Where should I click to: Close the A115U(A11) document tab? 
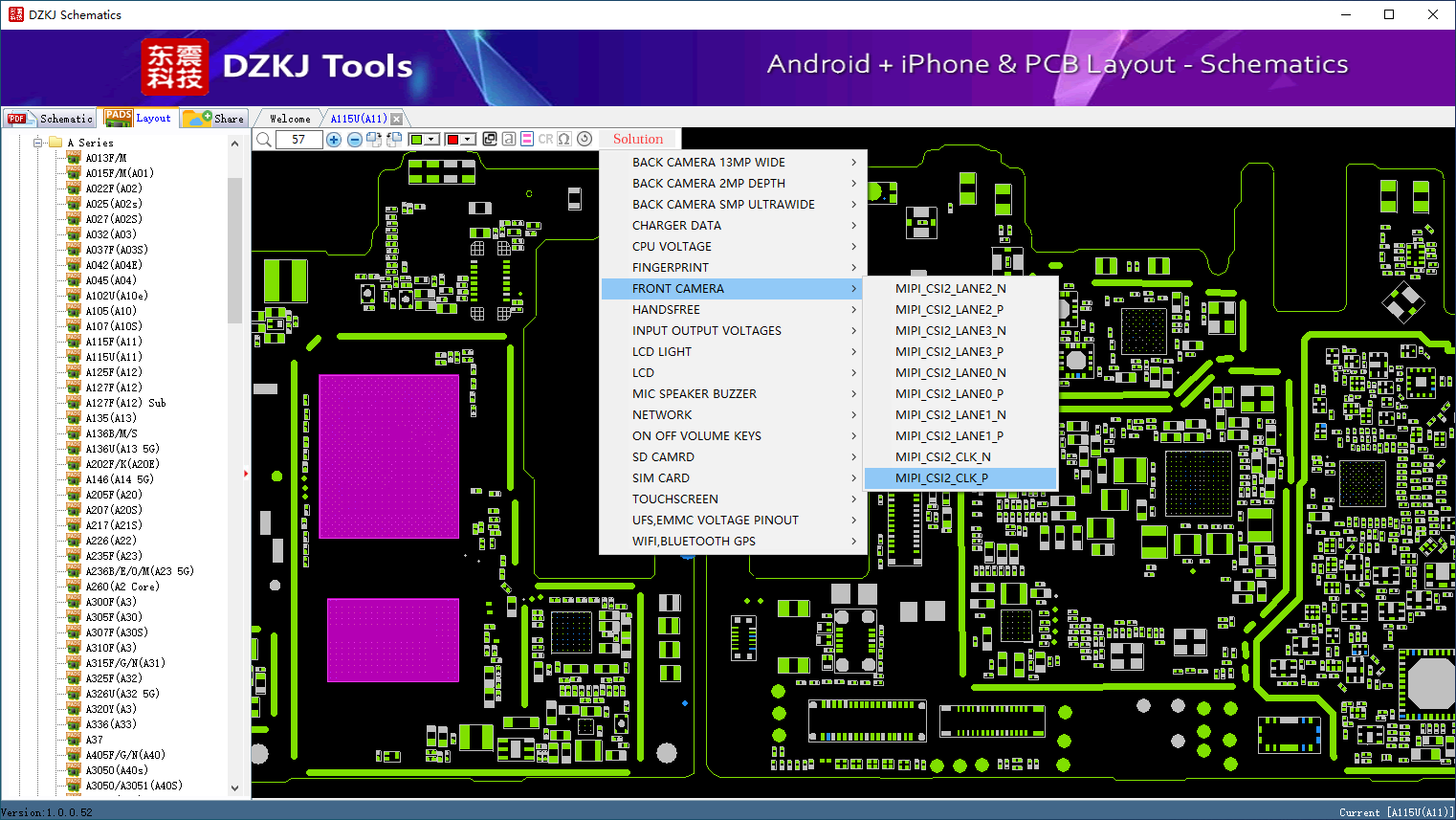[396, 119]
